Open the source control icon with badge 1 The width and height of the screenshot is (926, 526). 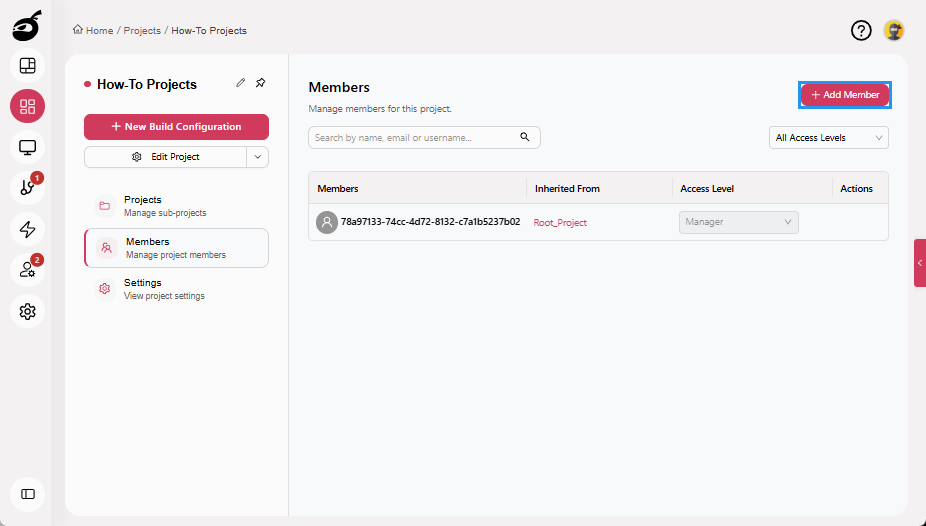[28, 188]
